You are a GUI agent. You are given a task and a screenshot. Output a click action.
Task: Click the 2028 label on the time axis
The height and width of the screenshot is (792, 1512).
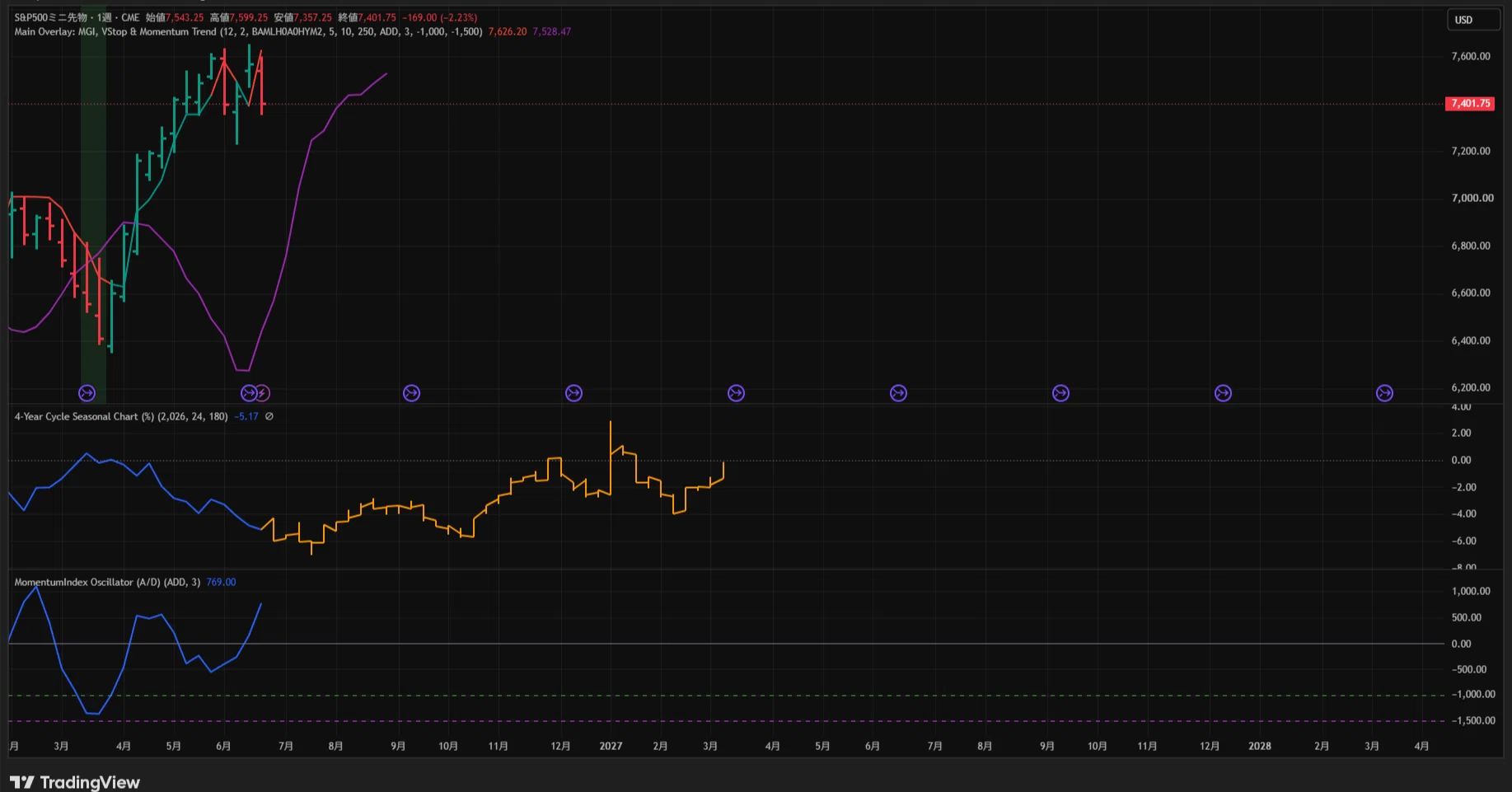[1260, 746]
